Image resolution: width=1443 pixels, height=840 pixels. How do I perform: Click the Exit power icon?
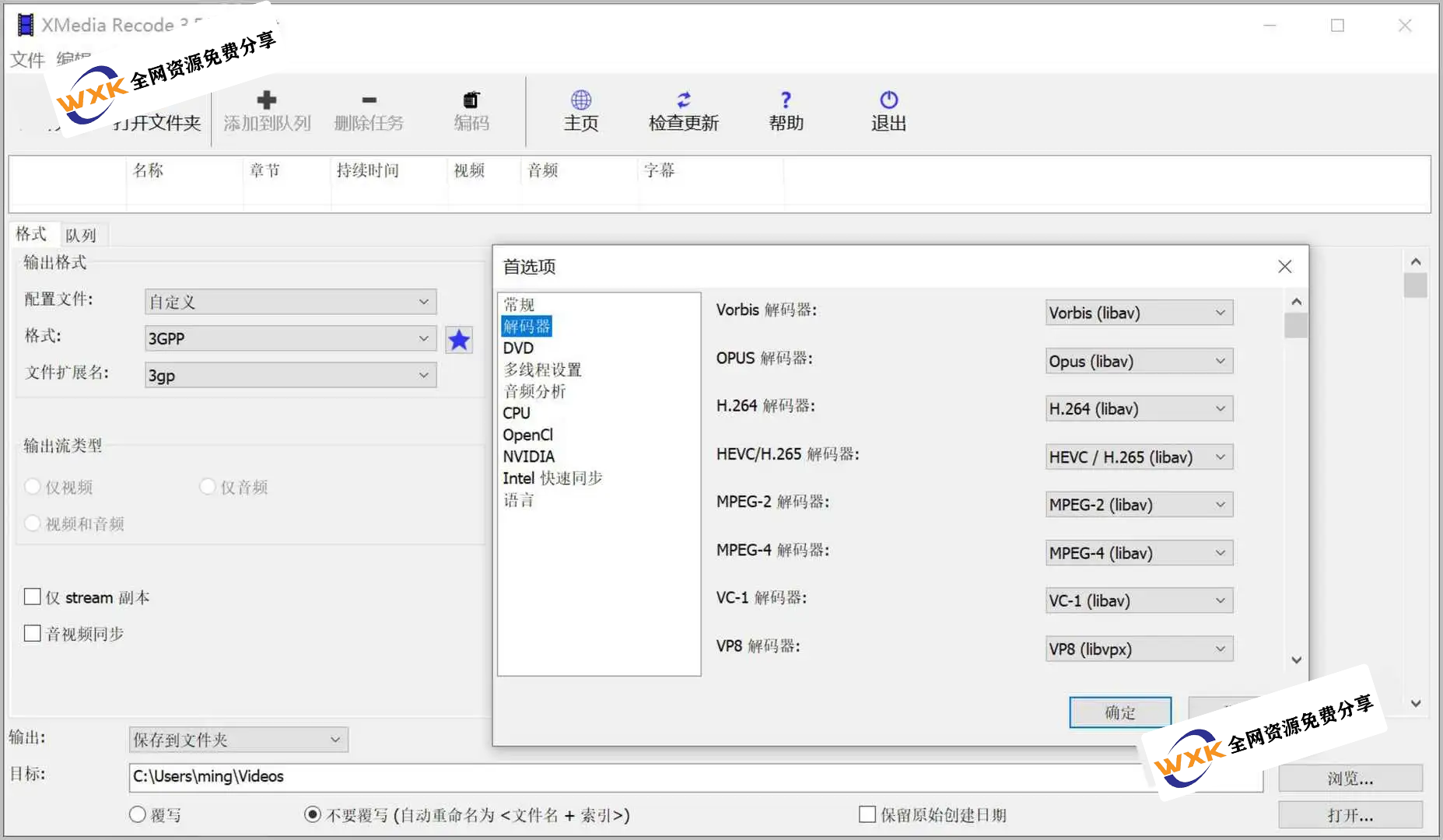[x=888, y=100]
